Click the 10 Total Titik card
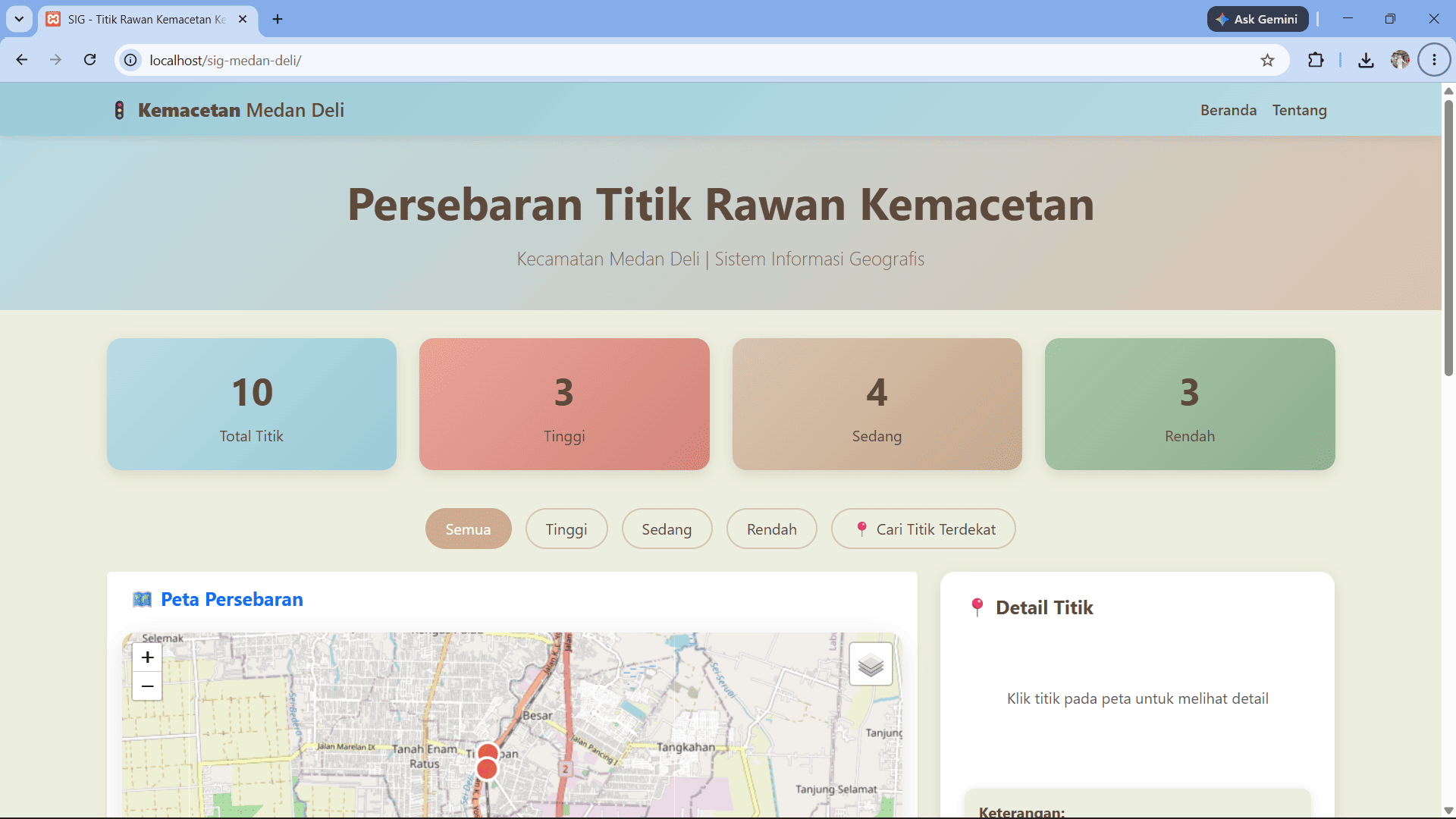Viewport: 1456px width, 819px height. [x=252, y=404]
